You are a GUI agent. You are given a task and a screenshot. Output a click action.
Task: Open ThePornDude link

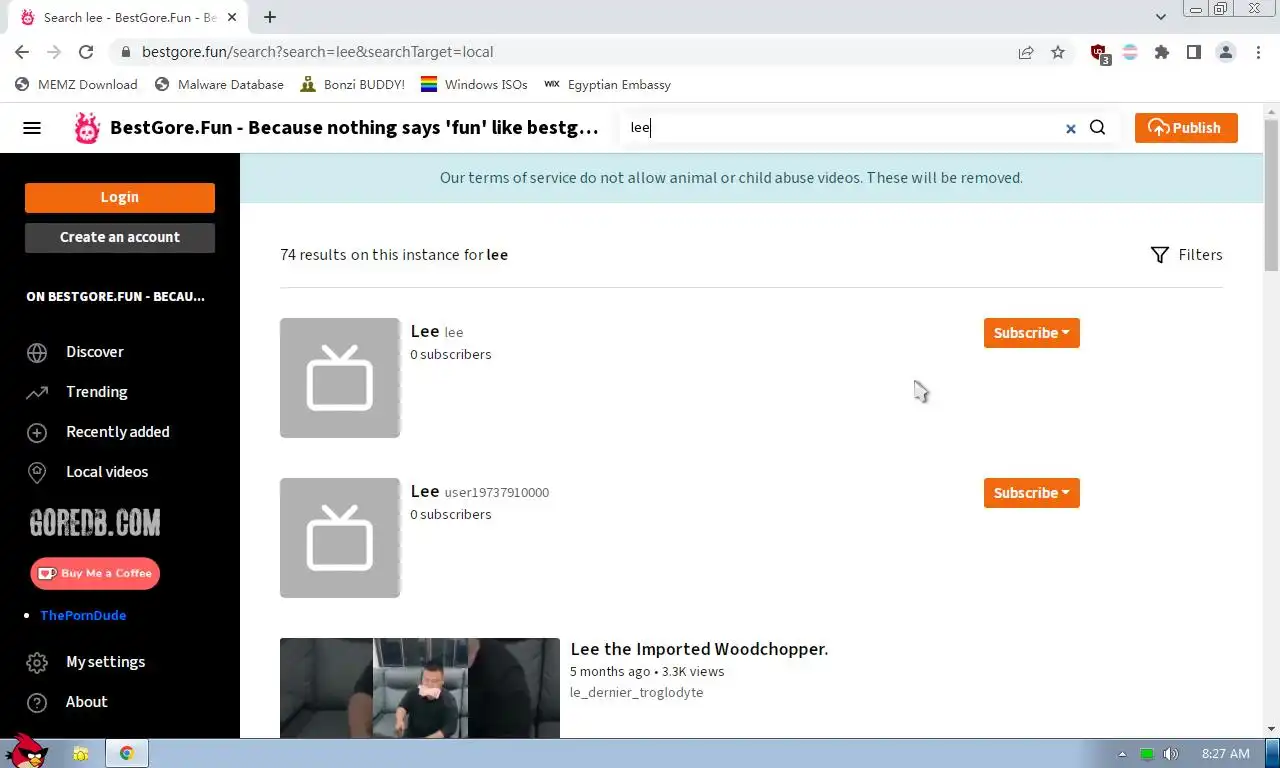83,615
